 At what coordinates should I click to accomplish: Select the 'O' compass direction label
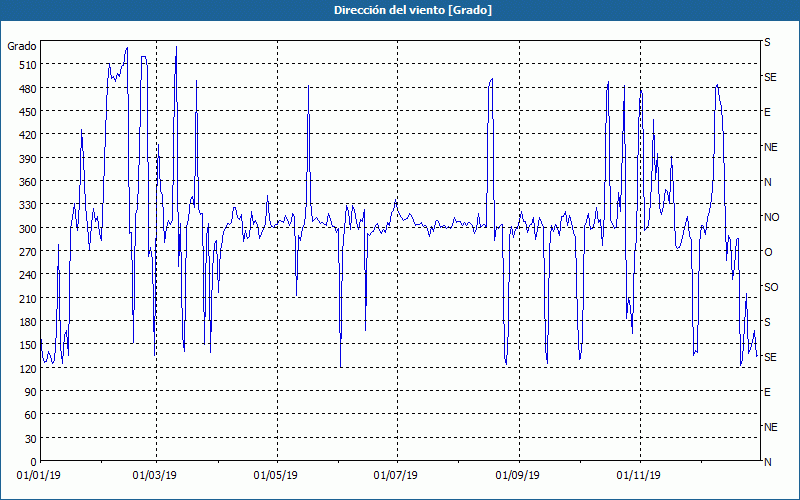coord(768,253)
